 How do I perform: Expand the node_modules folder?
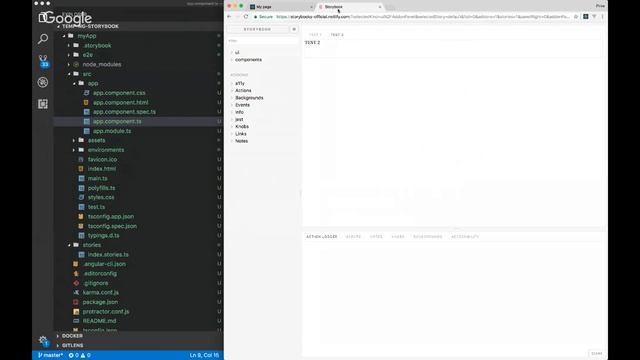69,64
